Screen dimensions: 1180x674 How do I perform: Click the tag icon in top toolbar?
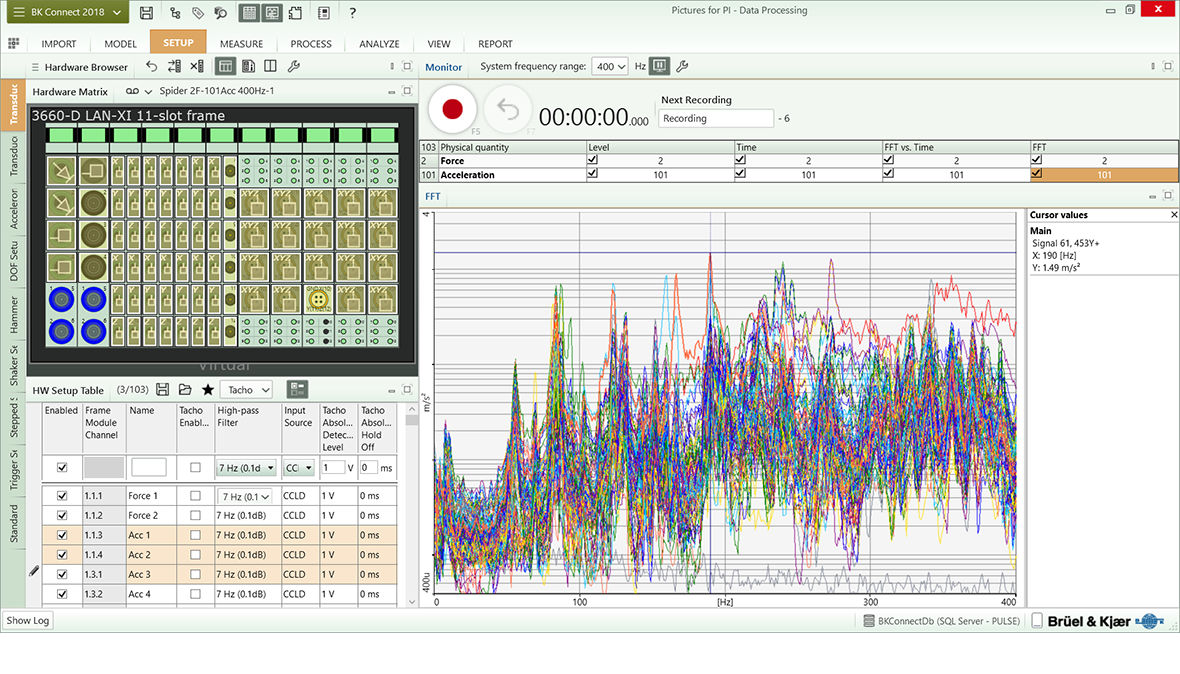coord(198,12)
